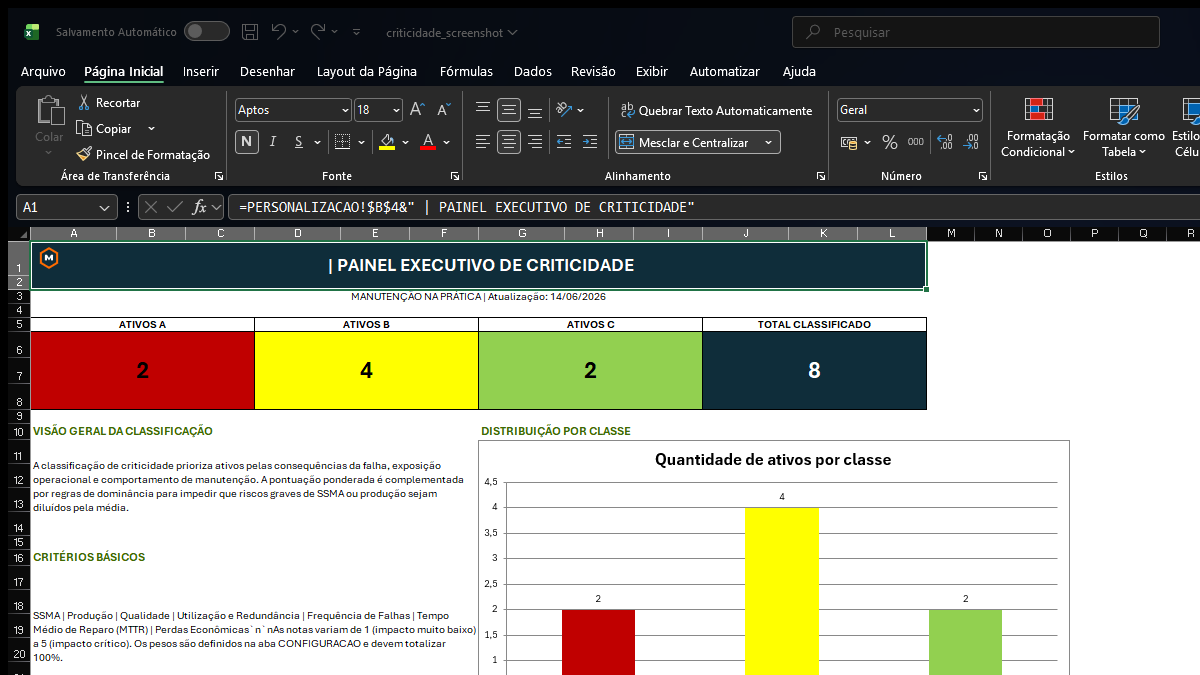Decrease font size with smaller A
This screenshot has height=675, width=1200.
(444, 110)
